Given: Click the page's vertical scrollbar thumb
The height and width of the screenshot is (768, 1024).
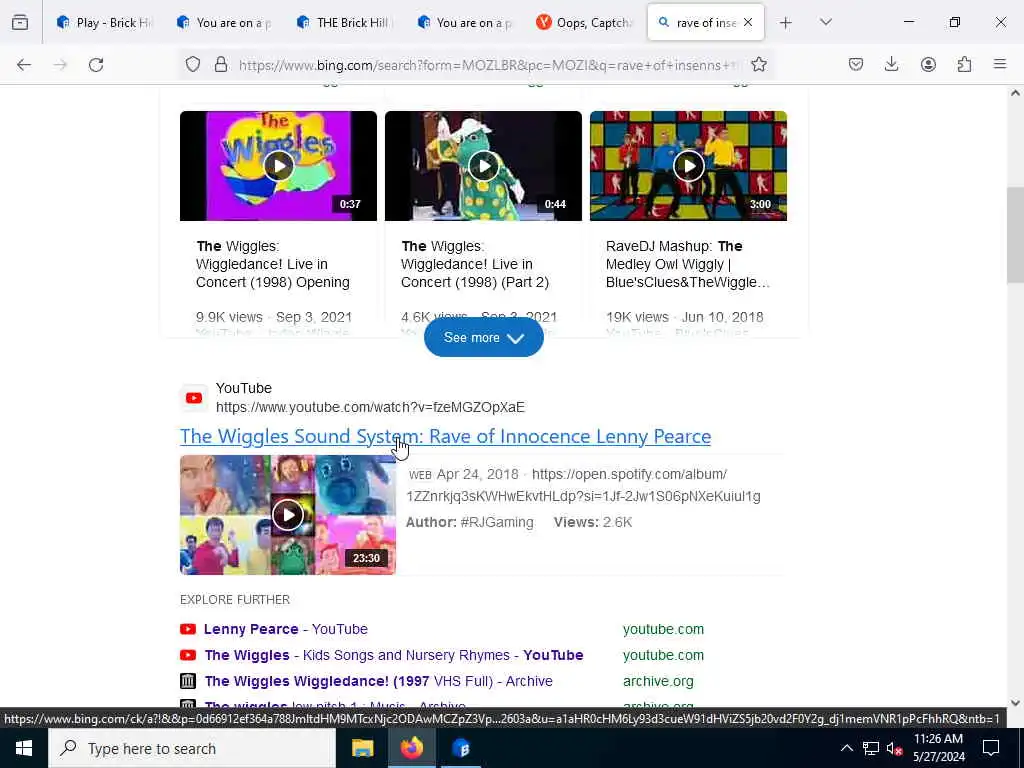Looking at the screenshot, I should click(1015, 235).
